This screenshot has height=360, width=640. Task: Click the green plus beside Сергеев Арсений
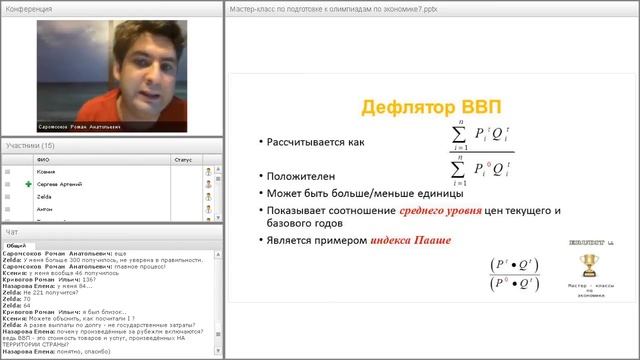[28, 184]
